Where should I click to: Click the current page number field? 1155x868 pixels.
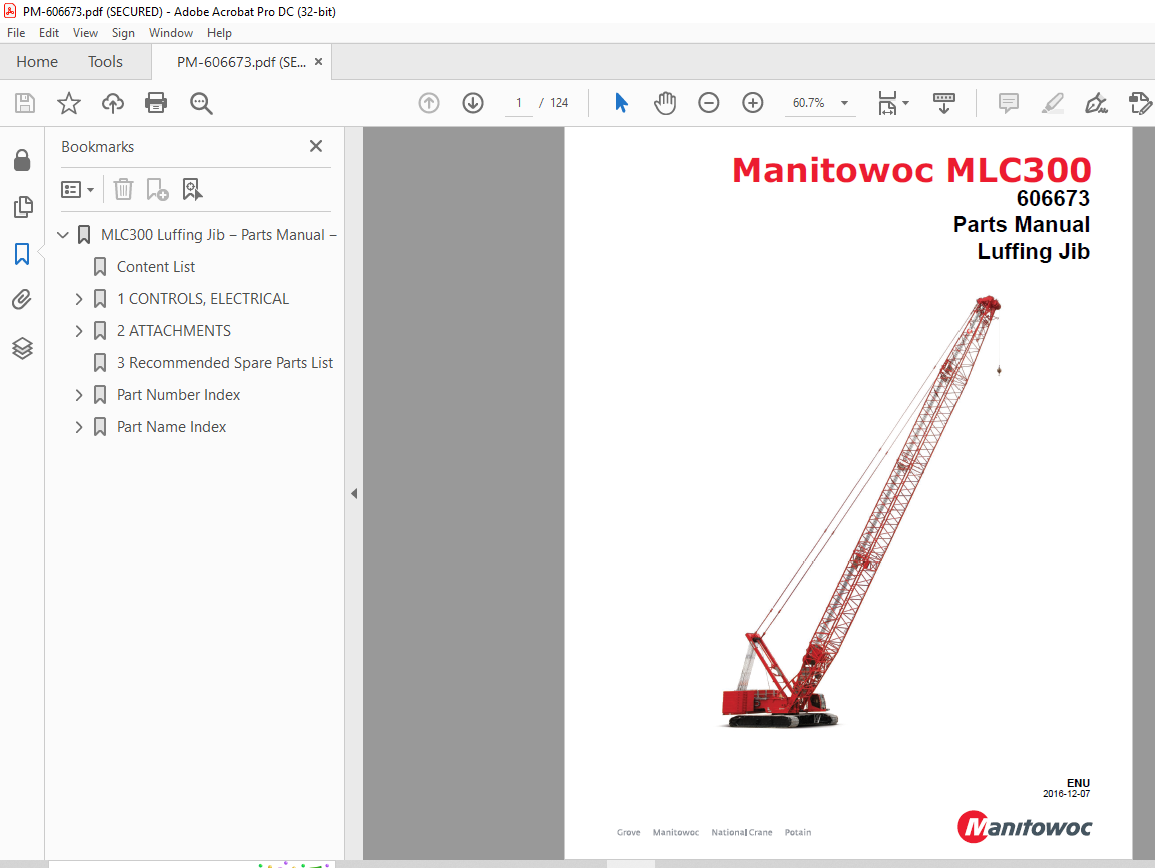(519, 103)
